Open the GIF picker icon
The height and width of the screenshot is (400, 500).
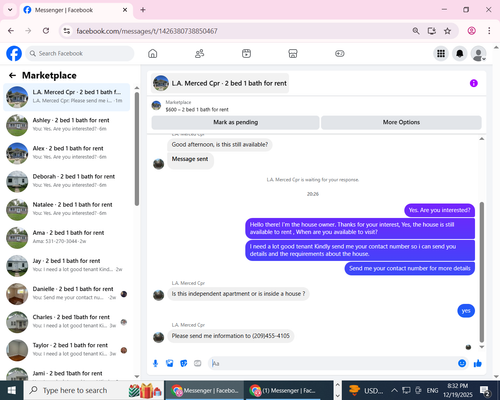click(x=198, y=363)
